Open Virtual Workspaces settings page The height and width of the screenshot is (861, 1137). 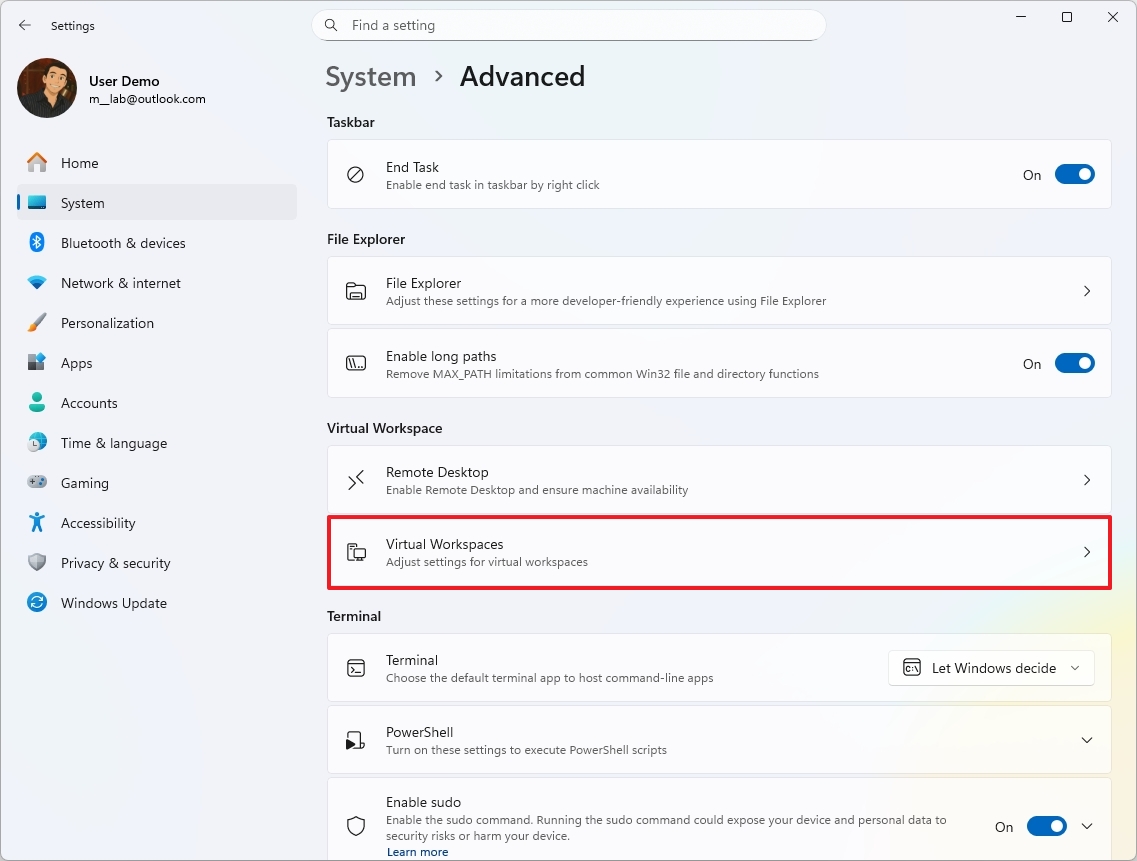click(x=718, y=552)
